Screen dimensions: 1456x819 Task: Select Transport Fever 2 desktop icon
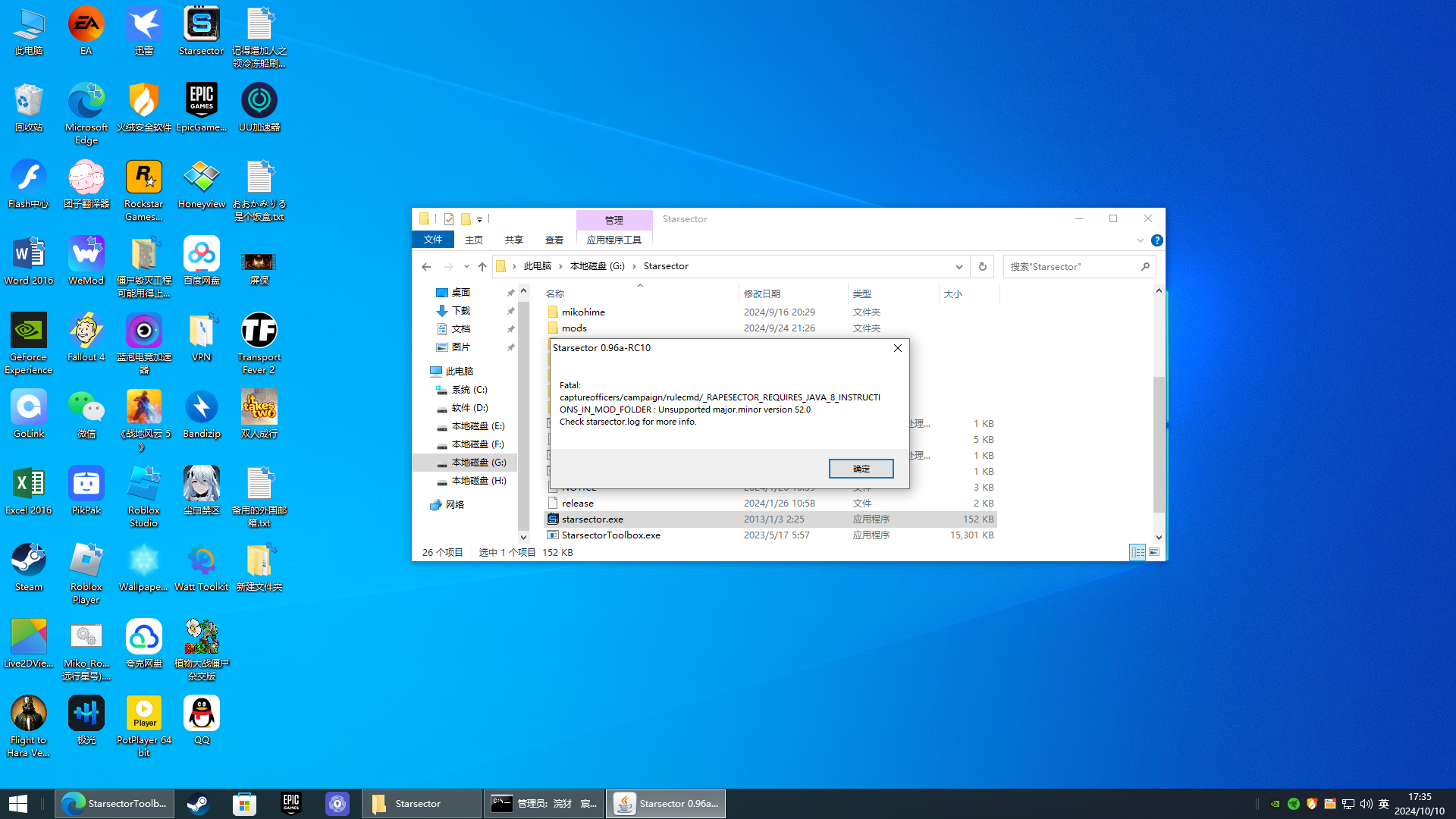(x=259, y=344)
